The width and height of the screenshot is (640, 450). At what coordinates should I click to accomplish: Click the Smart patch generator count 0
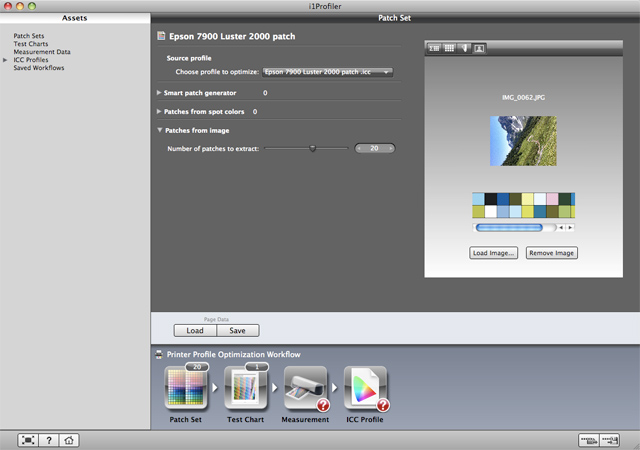(x=265, y=93)
